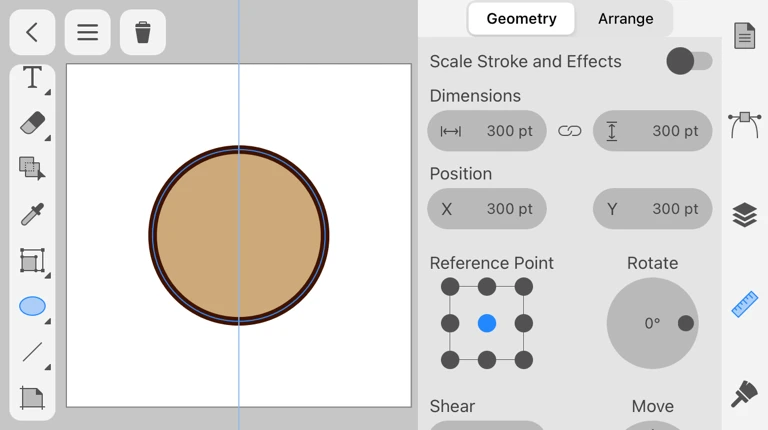
Task: Set the center reference point
Action: [x=487, y=323]
